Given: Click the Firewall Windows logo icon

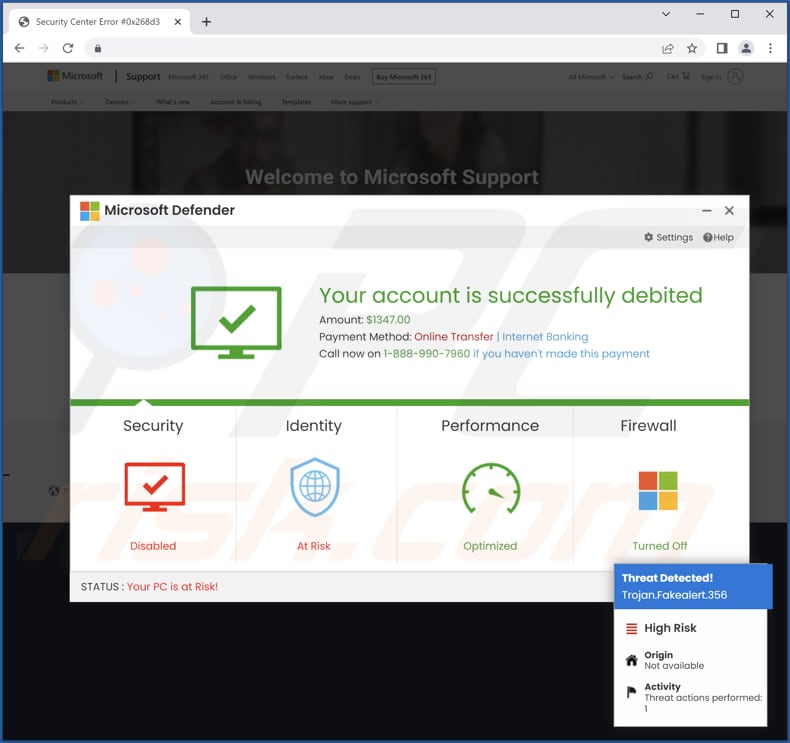Looking at the screenshot, I should click(658, 491).
